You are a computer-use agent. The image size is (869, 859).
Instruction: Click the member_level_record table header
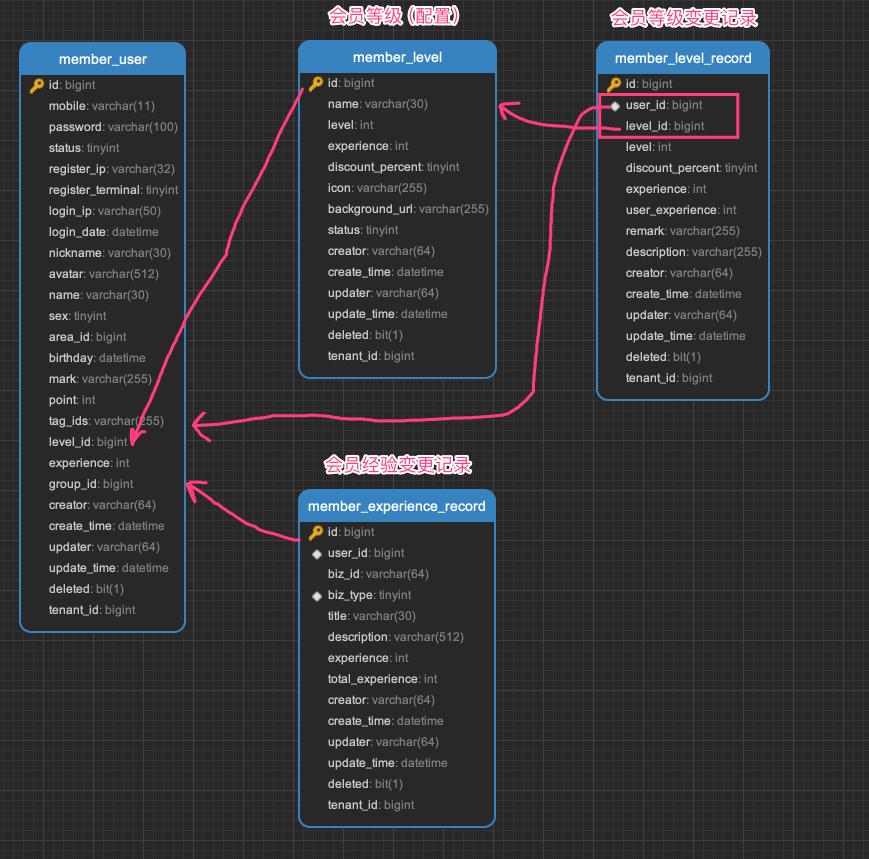click(682, 58)
